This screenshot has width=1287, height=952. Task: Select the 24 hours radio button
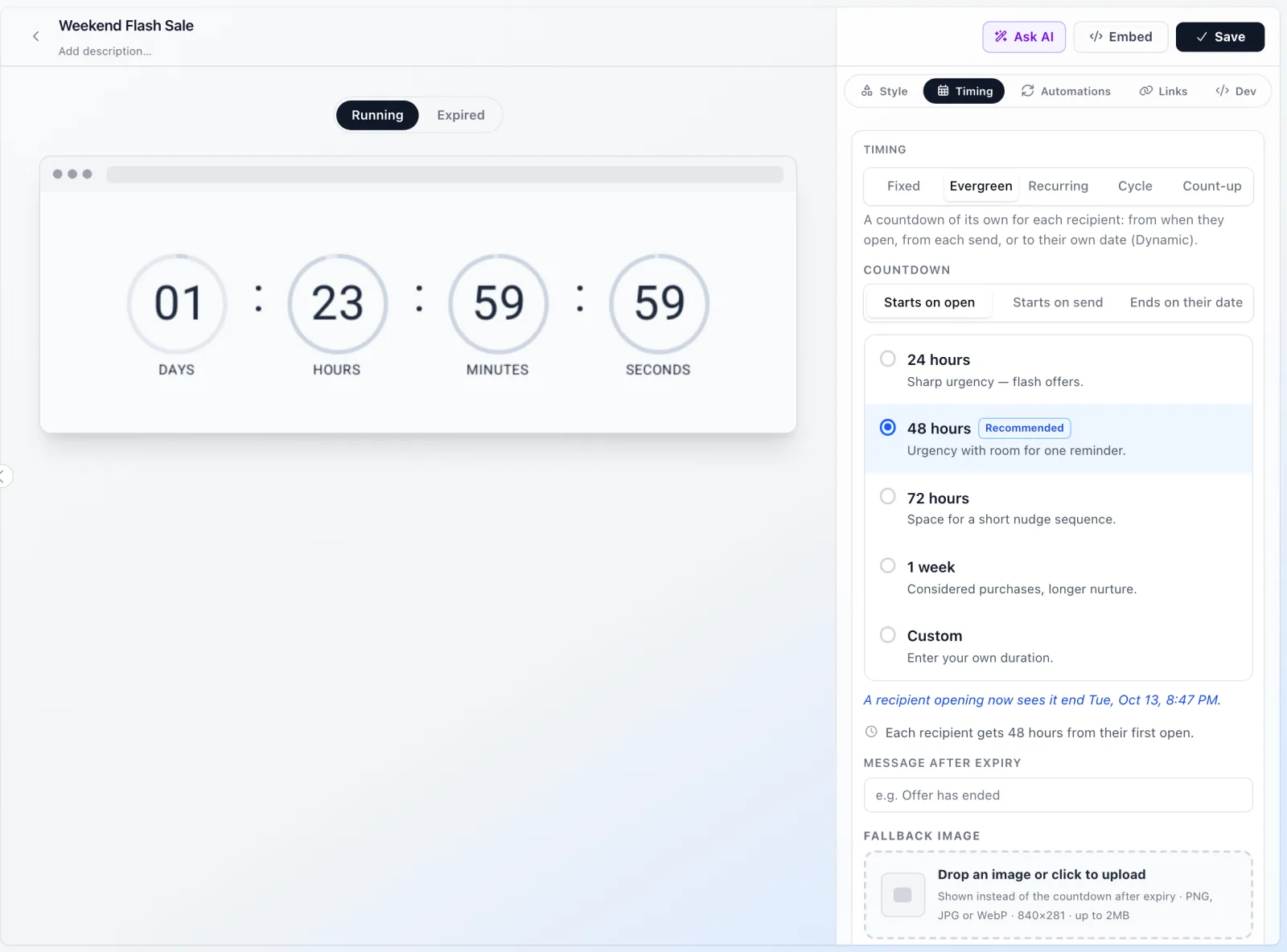tap(888, 359)
